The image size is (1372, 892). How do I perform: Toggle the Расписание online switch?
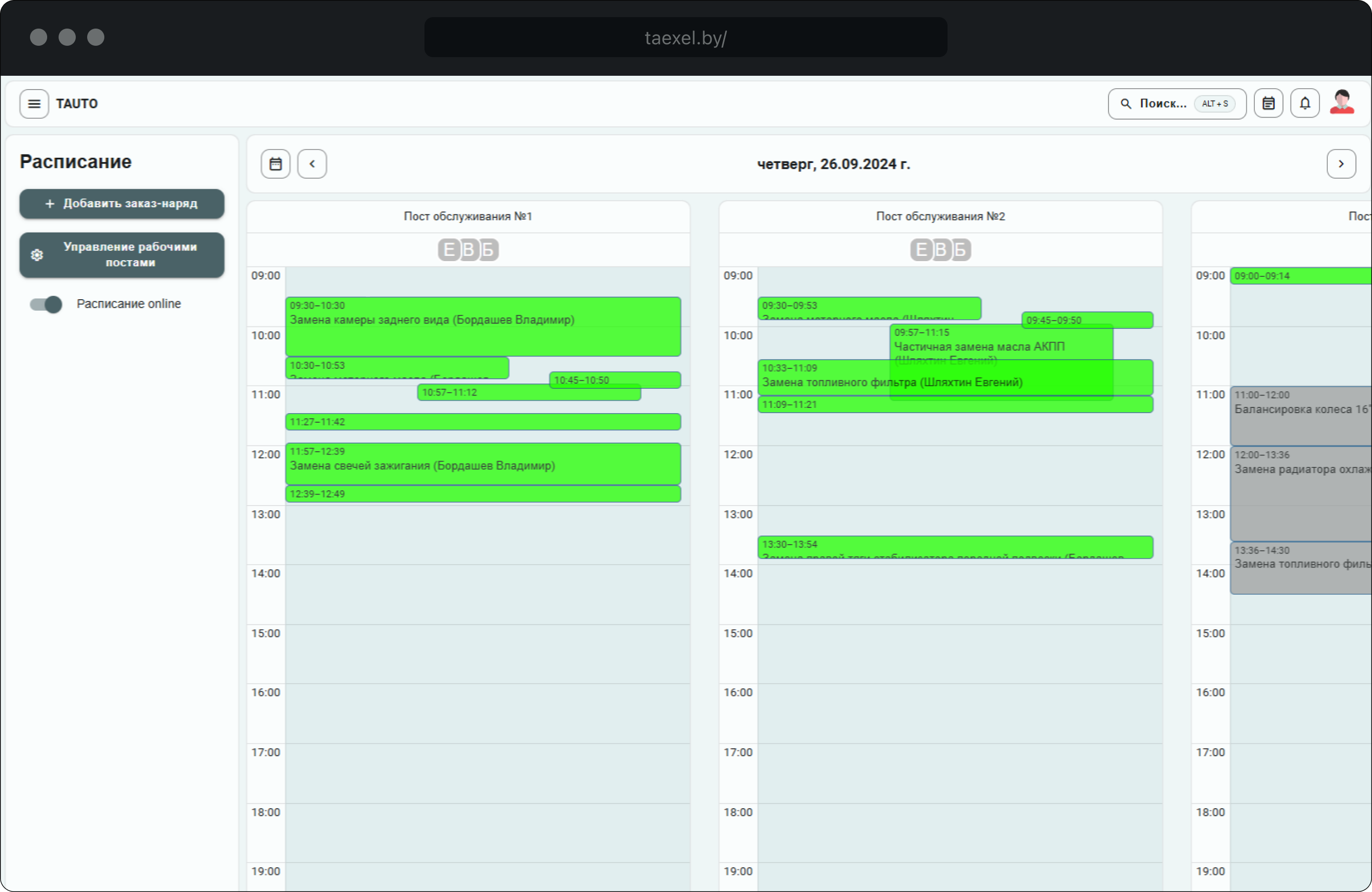[x=46, y=304]
